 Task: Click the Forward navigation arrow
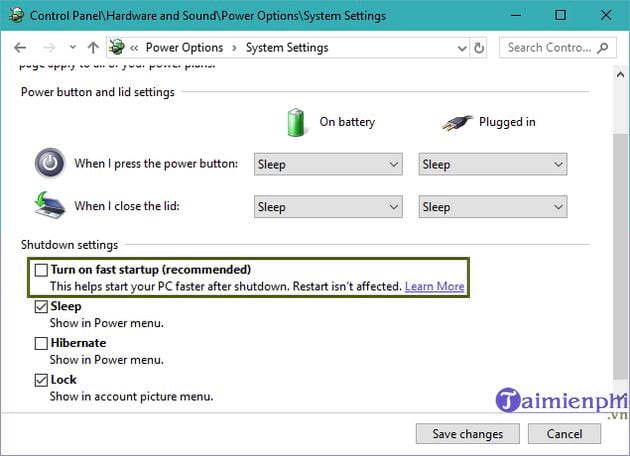tap(49, 48)
